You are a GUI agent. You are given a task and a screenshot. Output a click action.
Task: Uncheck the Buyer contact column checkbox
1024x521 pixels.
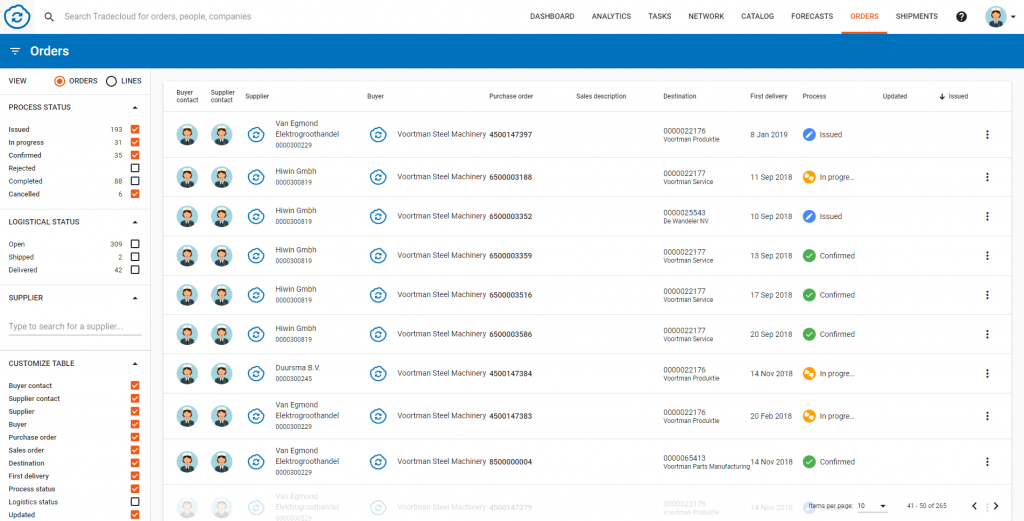coord(135,385)
